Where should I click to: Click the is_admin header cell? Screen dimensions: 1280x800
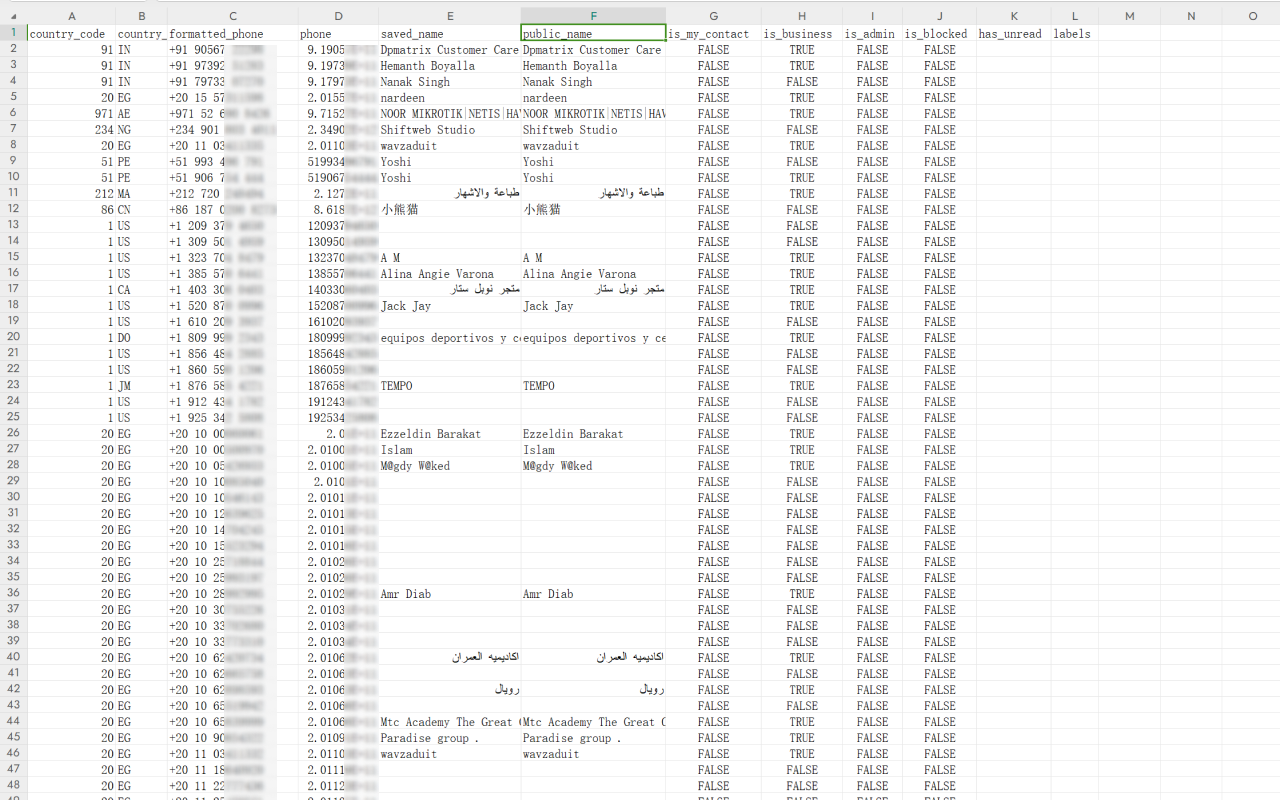click(872, 34)
